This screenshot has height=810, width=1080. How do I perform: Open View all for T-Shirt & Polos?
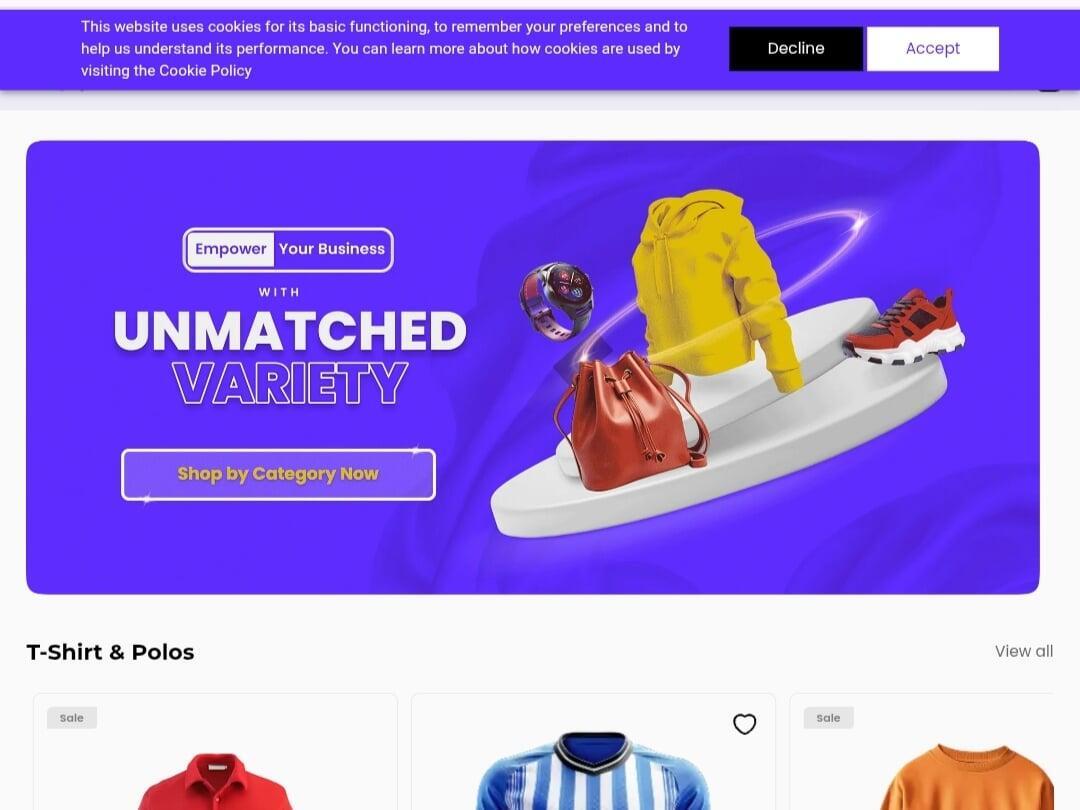point(1024,651)
